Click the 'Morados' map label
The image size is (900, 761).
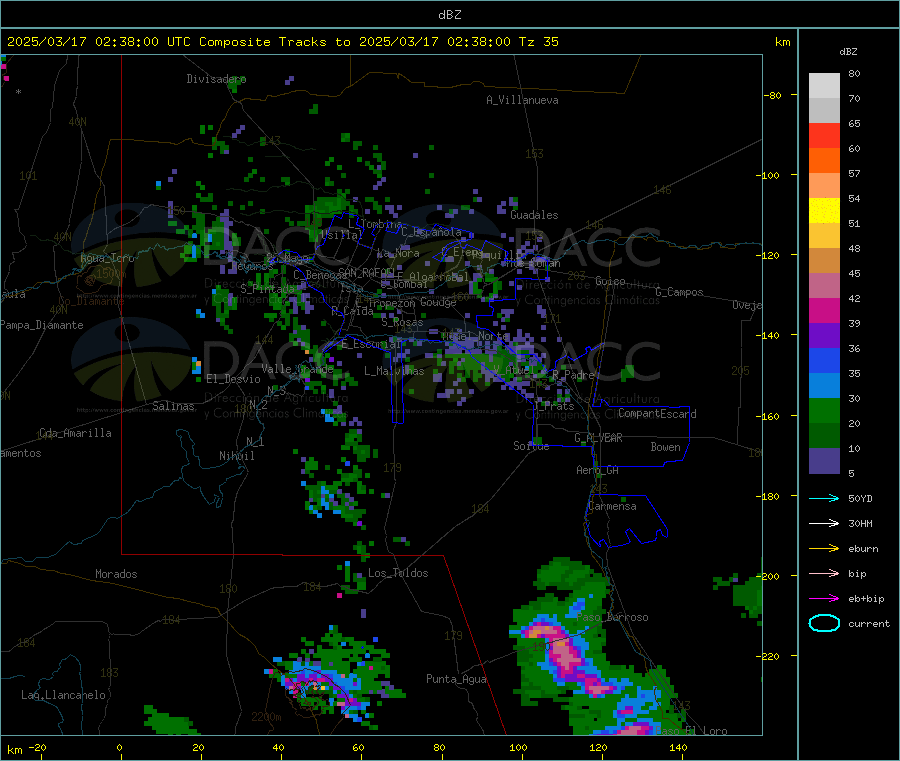(116, 574)
